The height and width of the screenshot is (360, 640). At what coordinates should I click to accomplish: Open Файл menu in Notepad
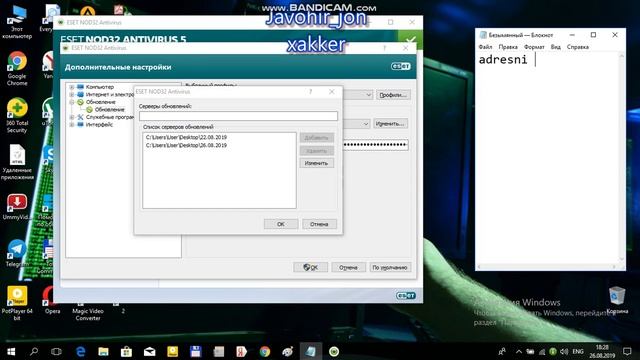[485, 47]
